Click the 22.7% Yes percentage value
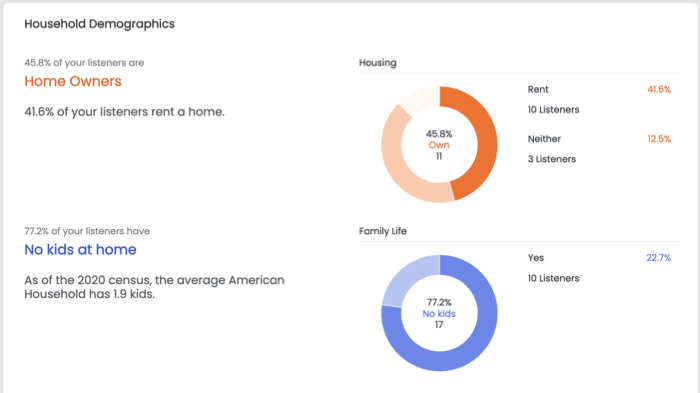The width and height of the screenshot is (700, 393). (658, 258)
